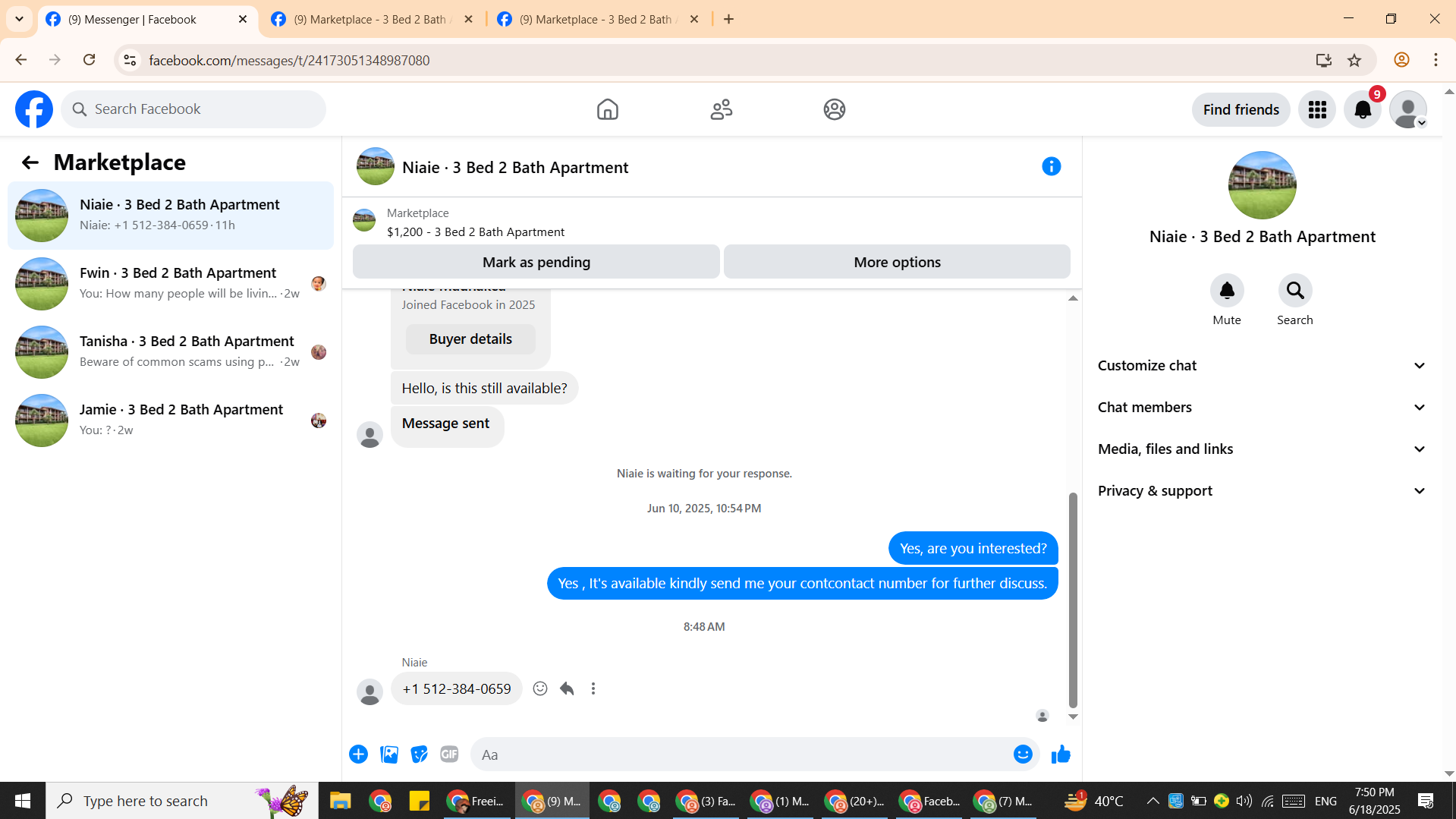
Task: Click the listing thumbnail in right panel
Action: pos(1262,185)
